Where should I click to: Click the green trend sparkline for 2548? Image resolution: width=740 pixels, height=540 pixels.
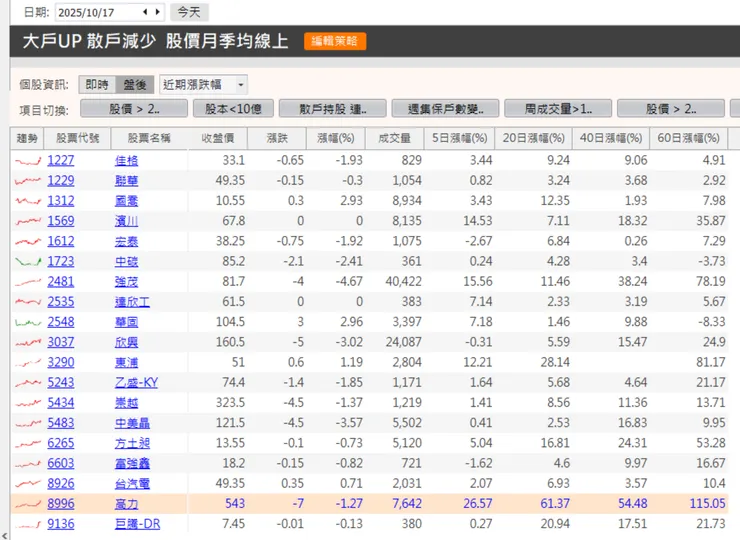point(28,322)
